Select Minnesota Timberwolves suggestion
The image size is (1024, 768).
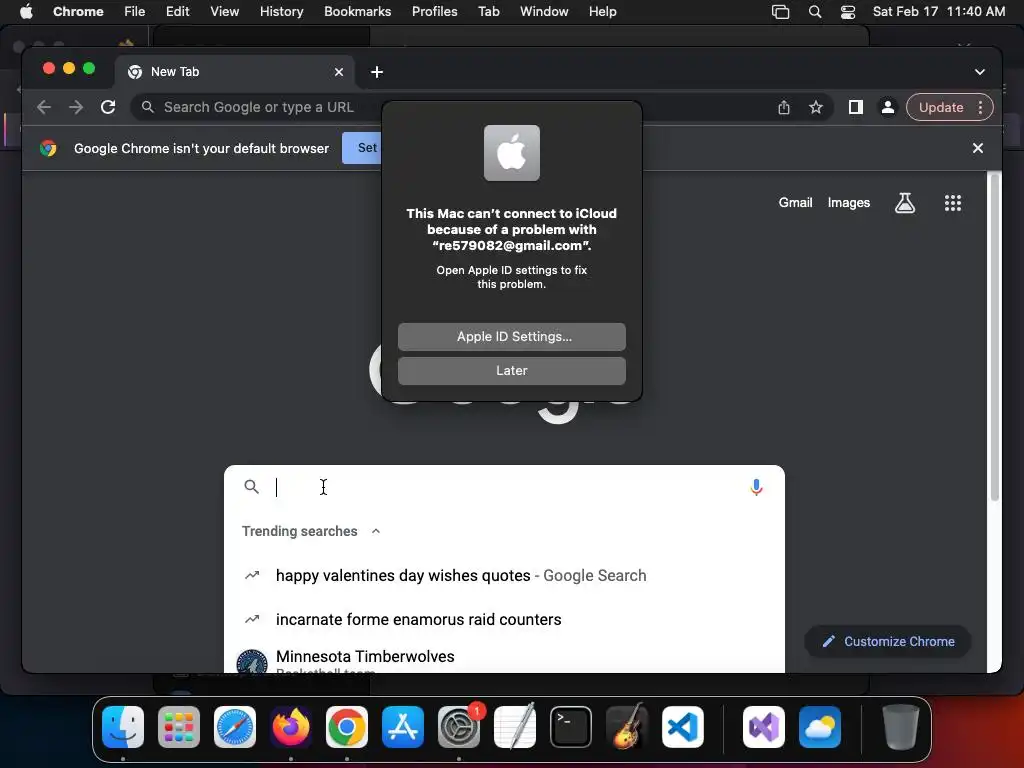click(504, 660)
